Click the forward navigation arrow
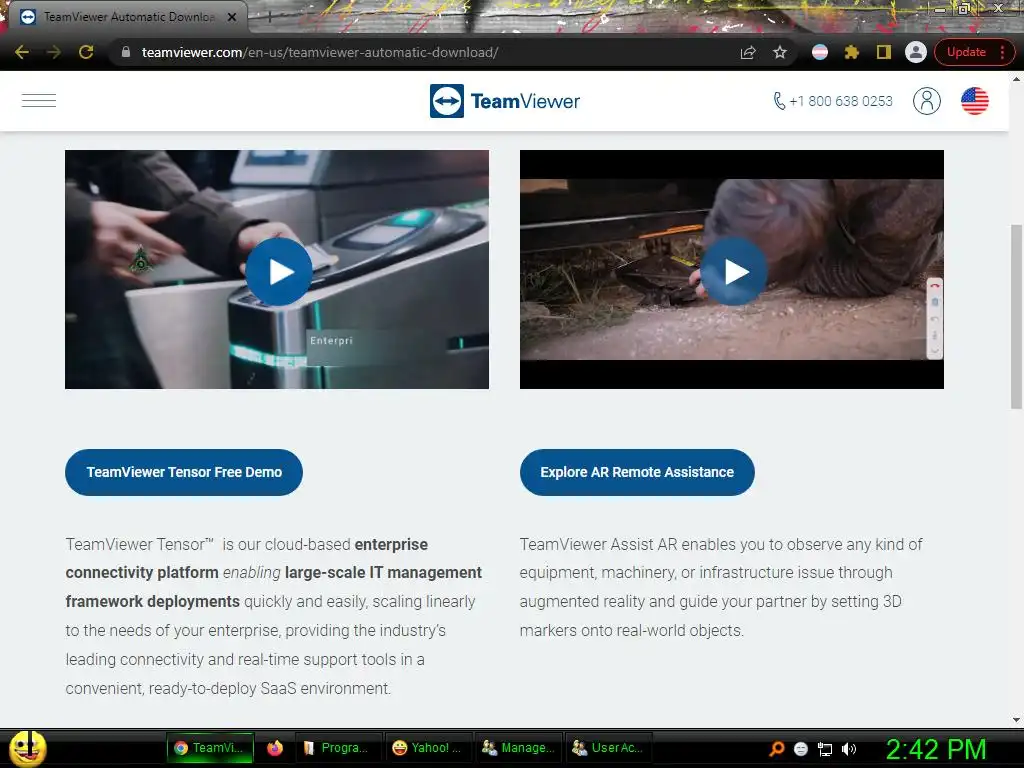 point(54,52)
